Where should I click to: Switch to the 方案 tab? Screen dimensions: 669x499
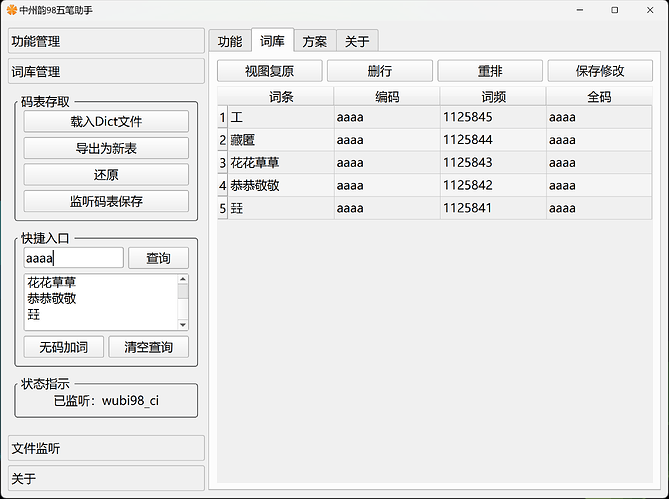pos(314,41)
